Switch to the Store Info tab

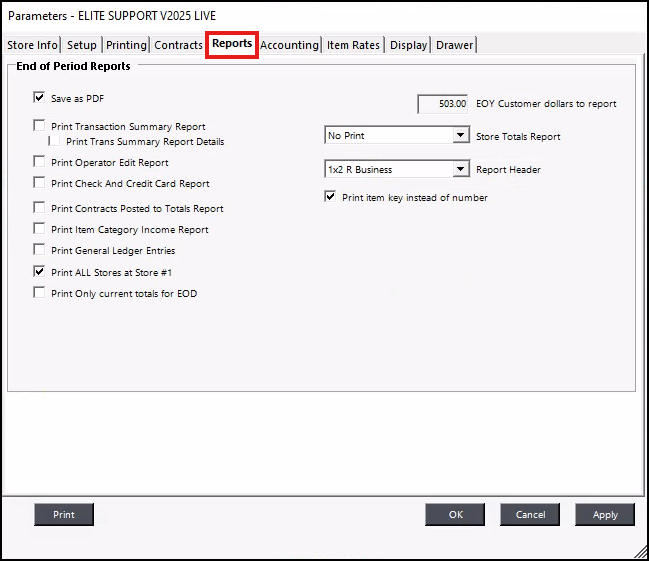(32, 45)
